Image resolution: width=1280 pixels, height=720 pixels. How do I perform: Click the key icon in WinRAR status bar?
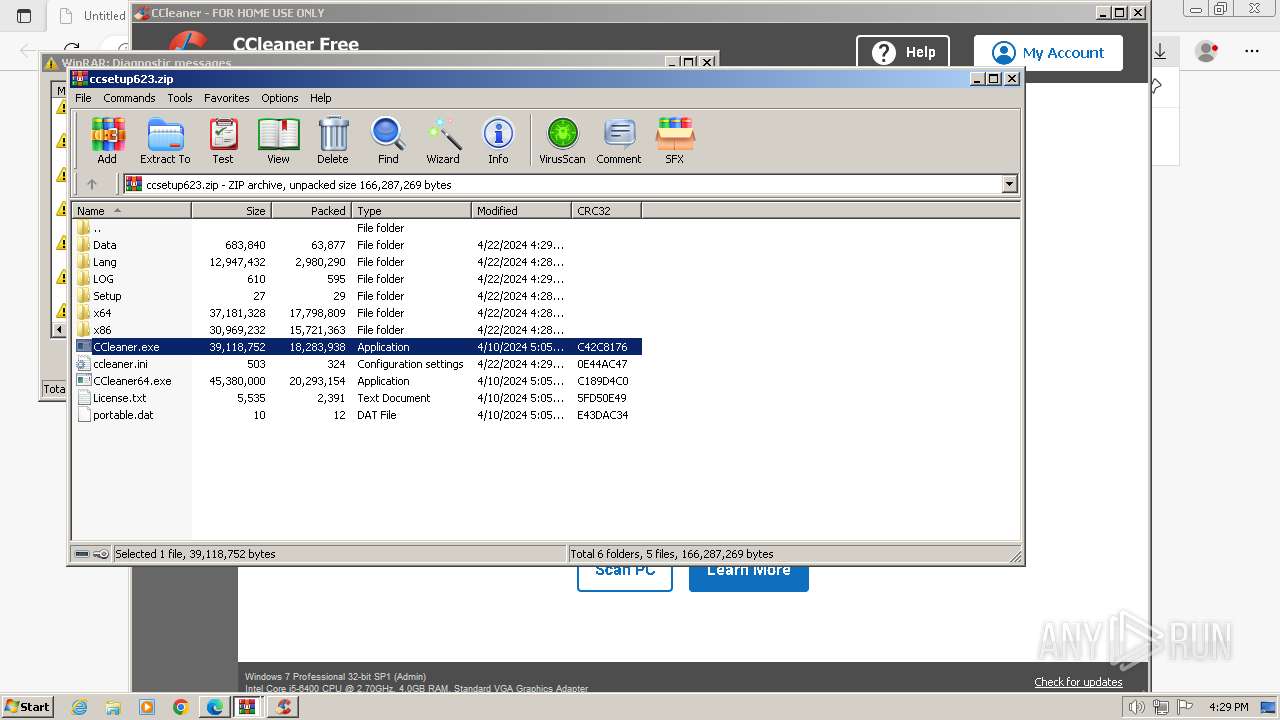point(101,554)
